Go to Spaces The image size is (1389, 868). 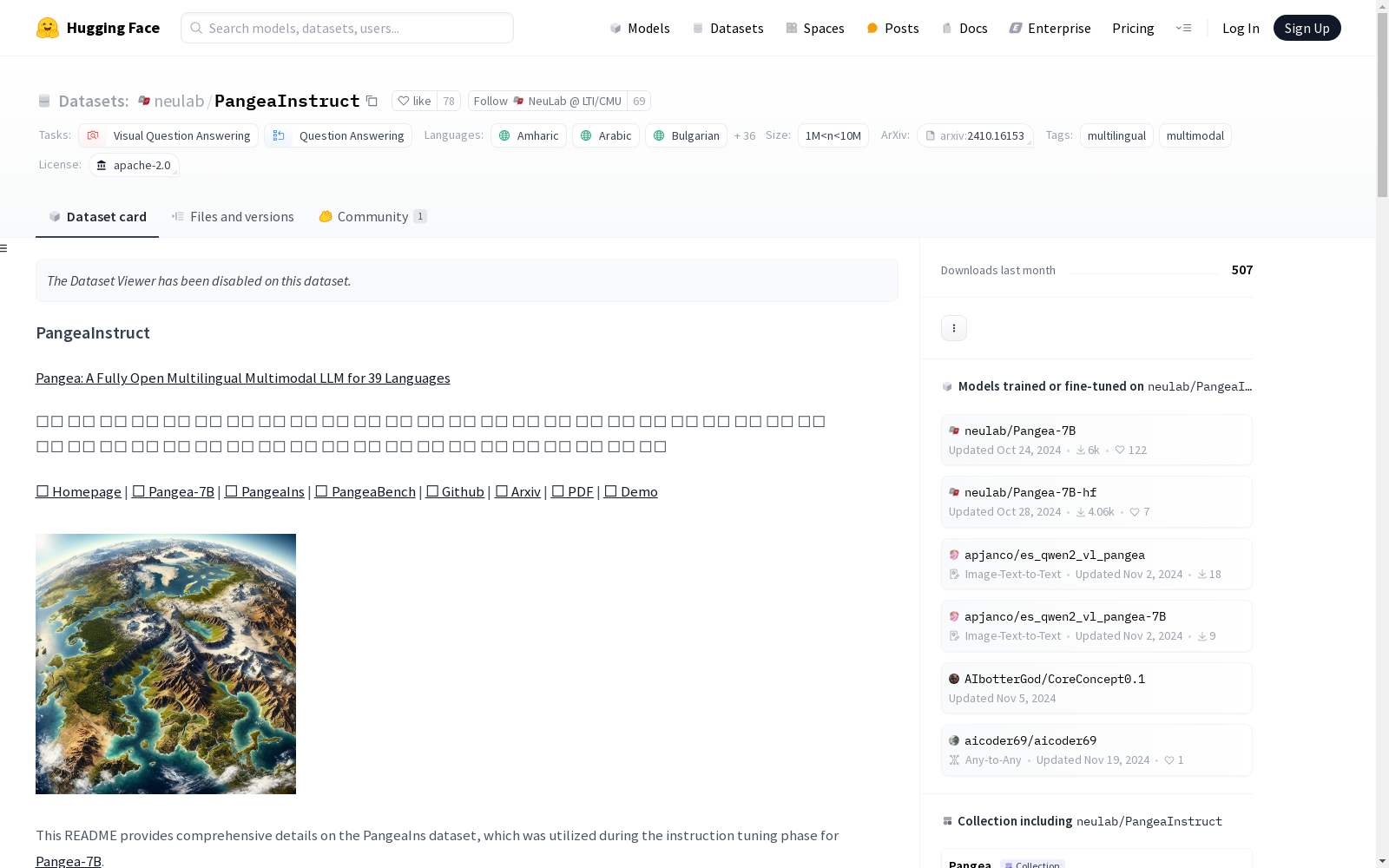click(x=815, y=28)
